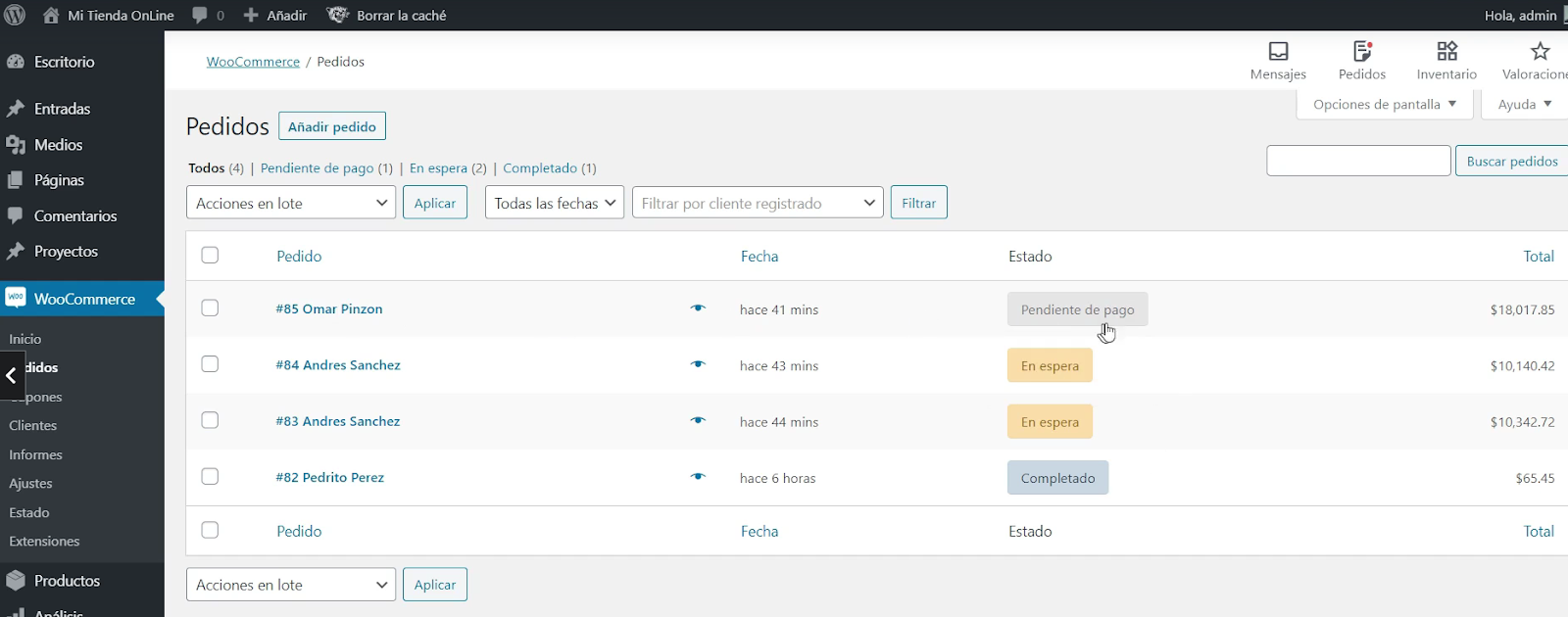Image resolution: width=1568 pixels, height=617 pixels.
Task: Open Extensiones in WooCommerce submenu
Action: (x=44, y=542)
